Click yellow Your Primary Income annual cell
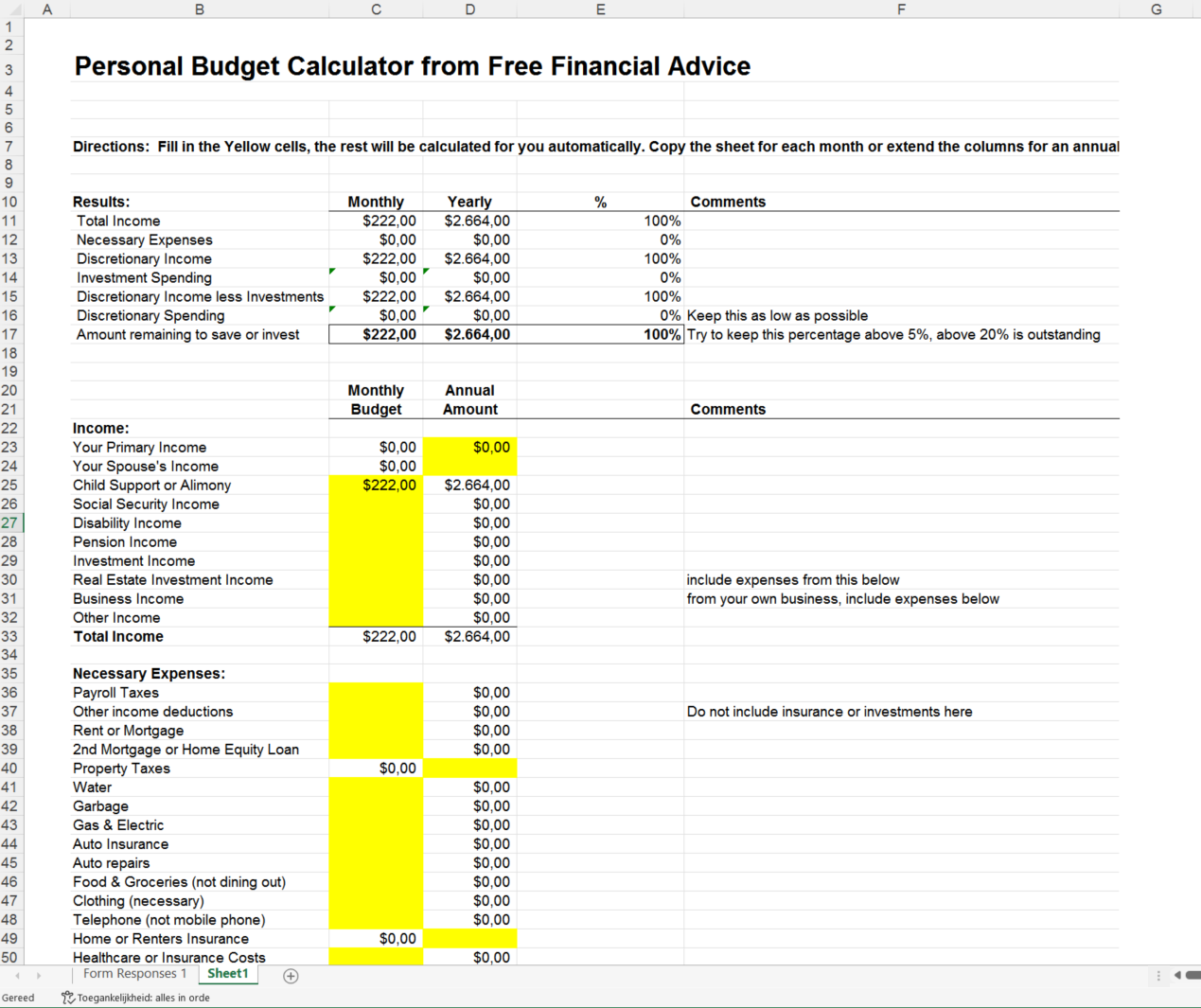The height and width of the screenshot is (1008, 1201). click(x=469, y=447)
